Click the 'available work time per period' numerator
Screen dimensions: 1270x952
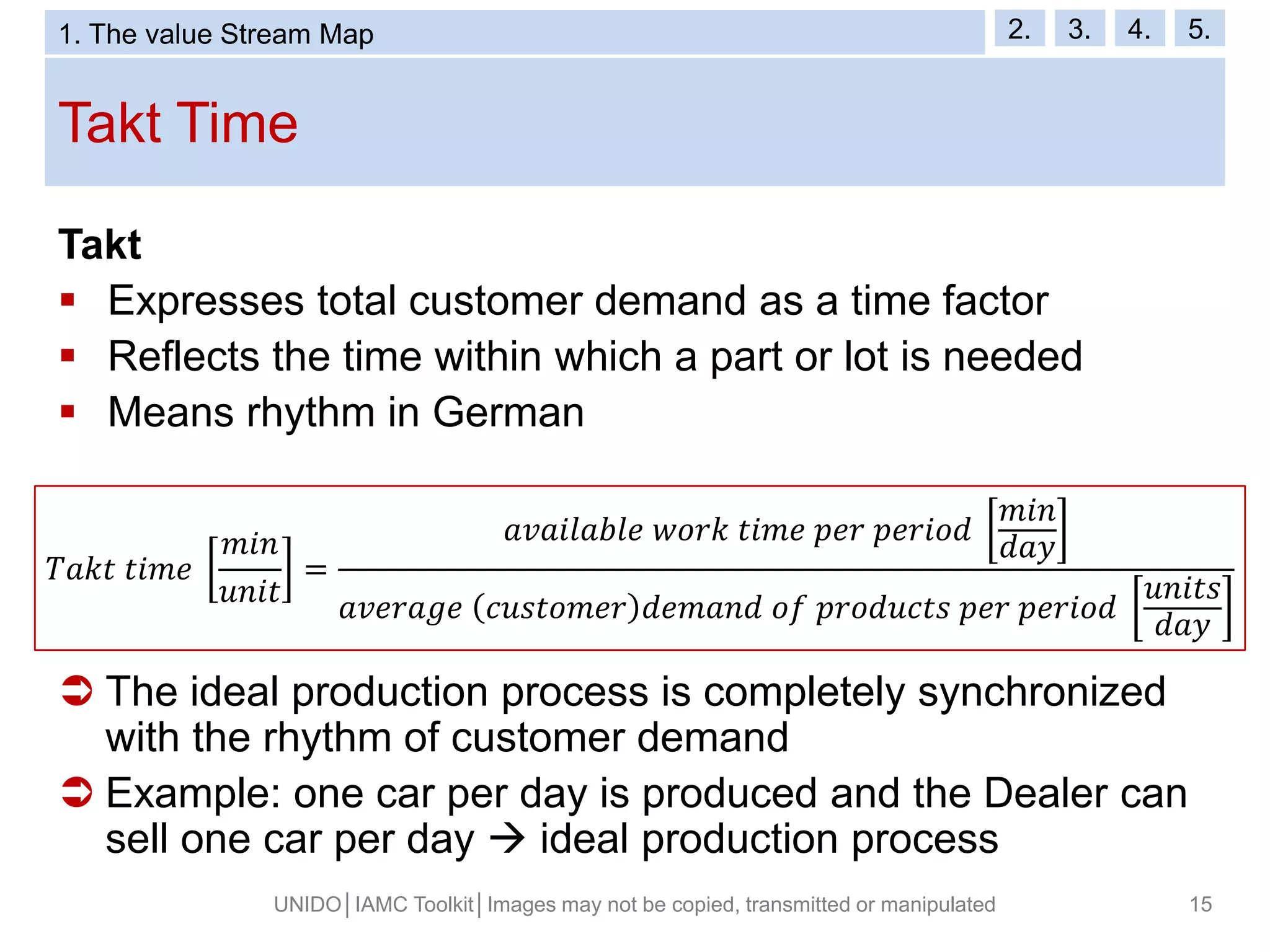point(737,531)
